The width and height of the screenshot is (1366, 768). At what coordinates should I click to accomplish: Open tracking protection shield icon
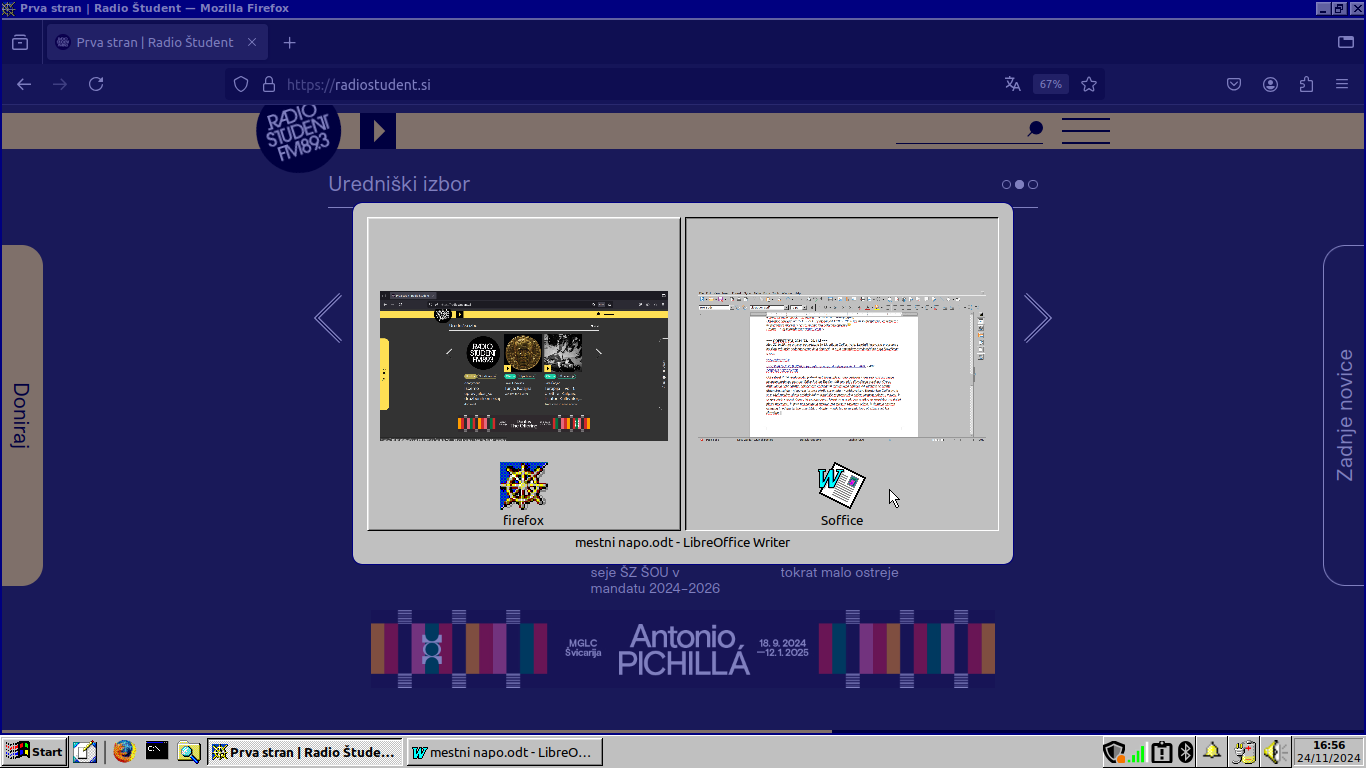pyautogui.click(x=241, y=84)
